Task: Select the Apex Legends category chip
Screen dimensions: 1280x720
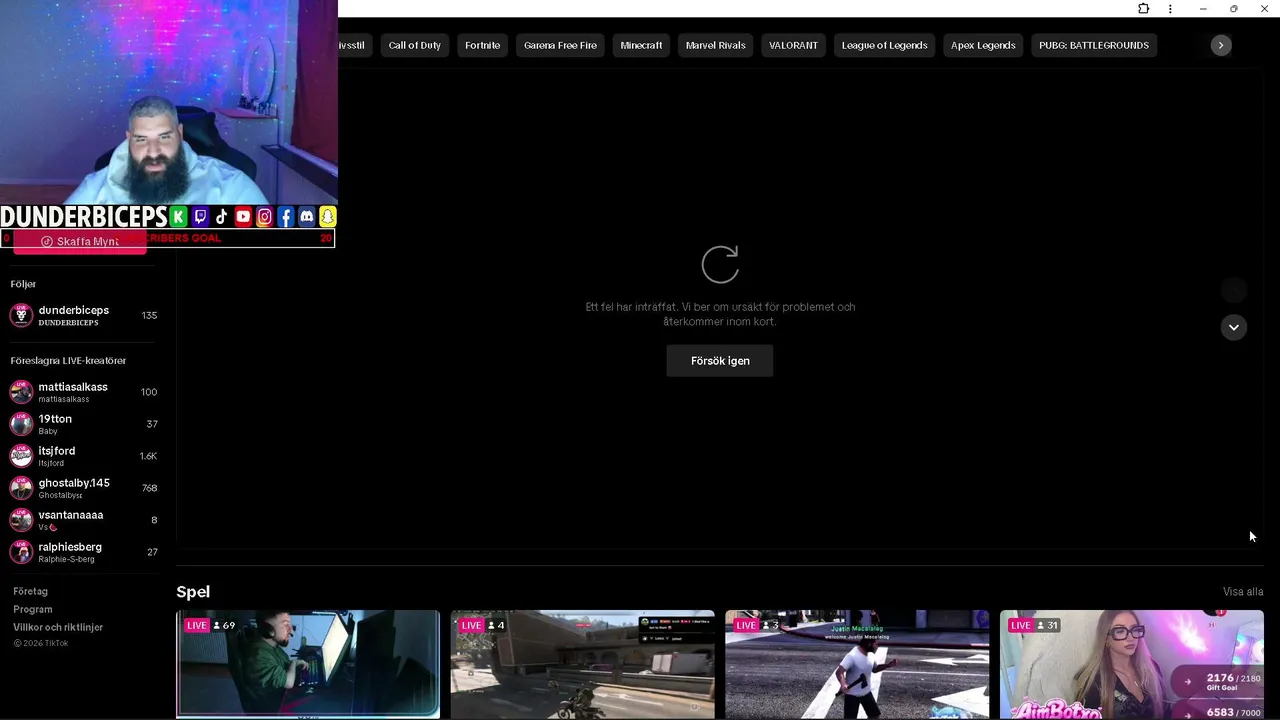Action: pyautogui.click(x=983, y=45)
